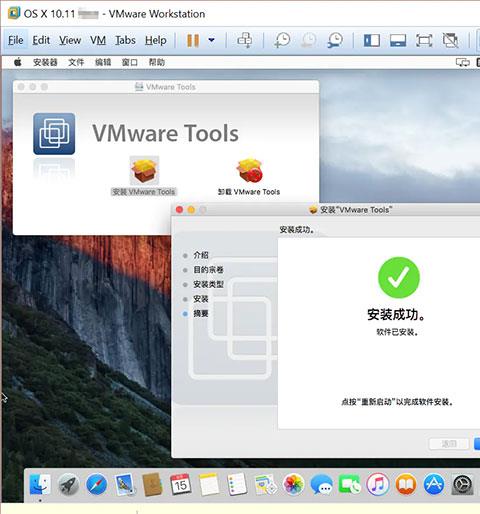480x514 pixels.
Task: Select the 目的宗卷 installer step
Action: pyautogui.click(x=208, y=270)
